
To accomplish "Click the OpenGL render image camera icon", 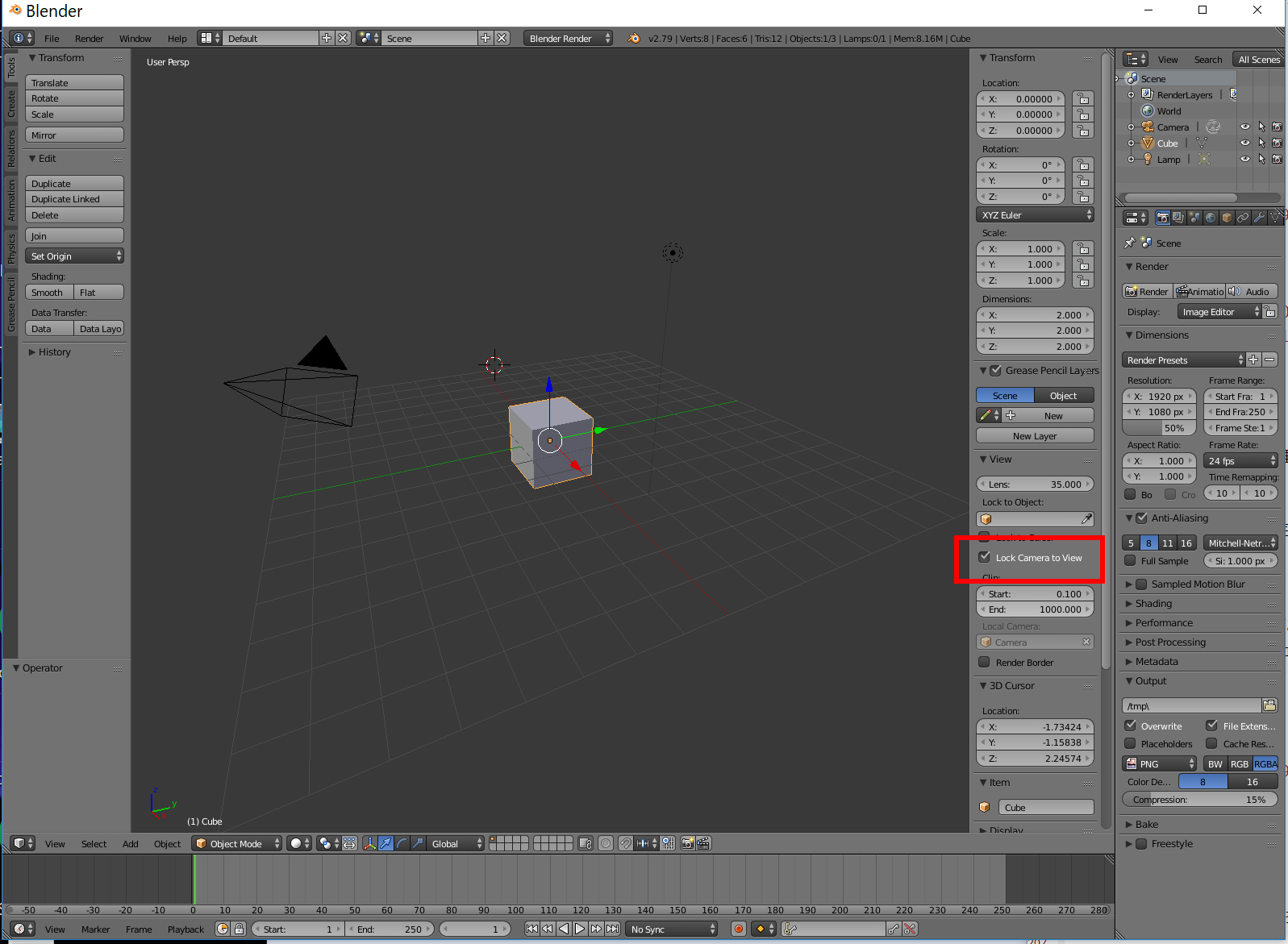I will 687,843.
